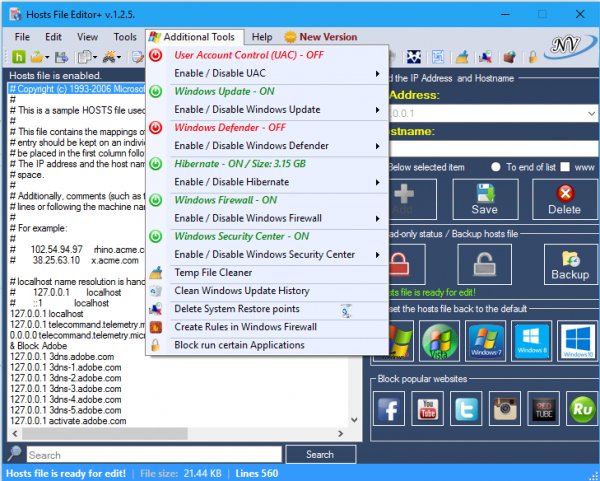Block Facebook using its icon

click(389, 409)
